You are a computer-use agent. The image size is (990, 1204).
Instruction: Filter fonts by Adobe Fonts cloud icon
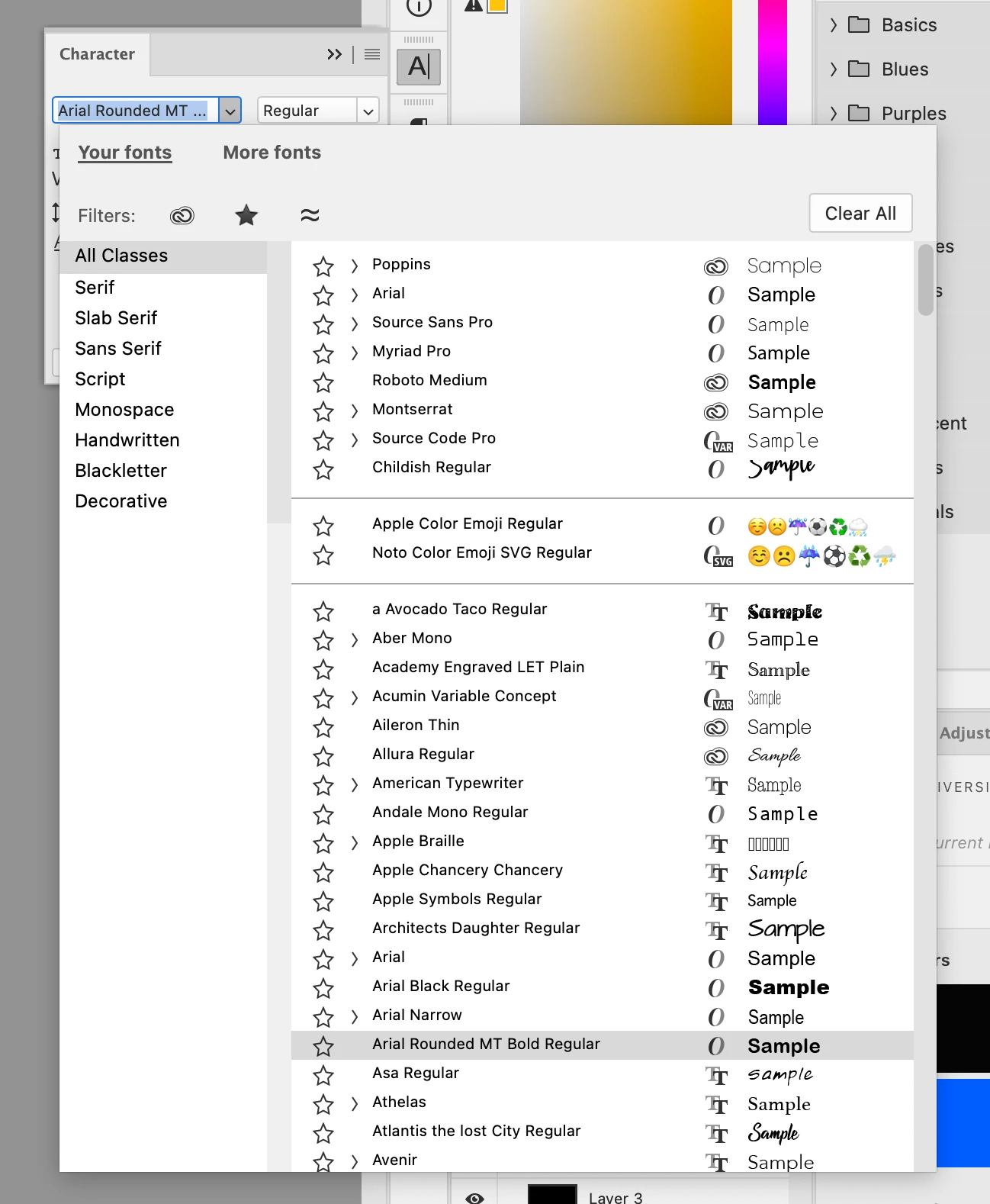[182, 216]
